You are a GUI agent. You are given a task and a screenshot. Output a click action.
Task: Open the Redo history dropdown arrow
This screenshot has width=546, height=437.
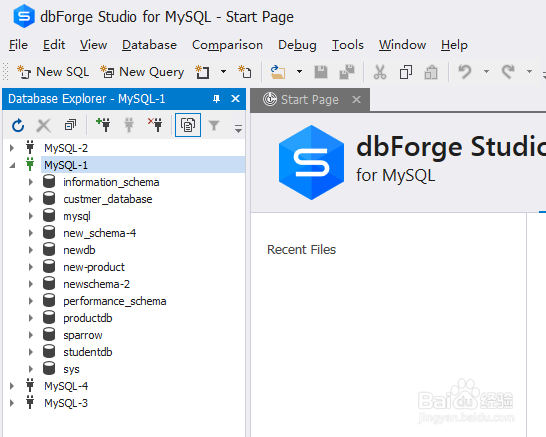529,72
